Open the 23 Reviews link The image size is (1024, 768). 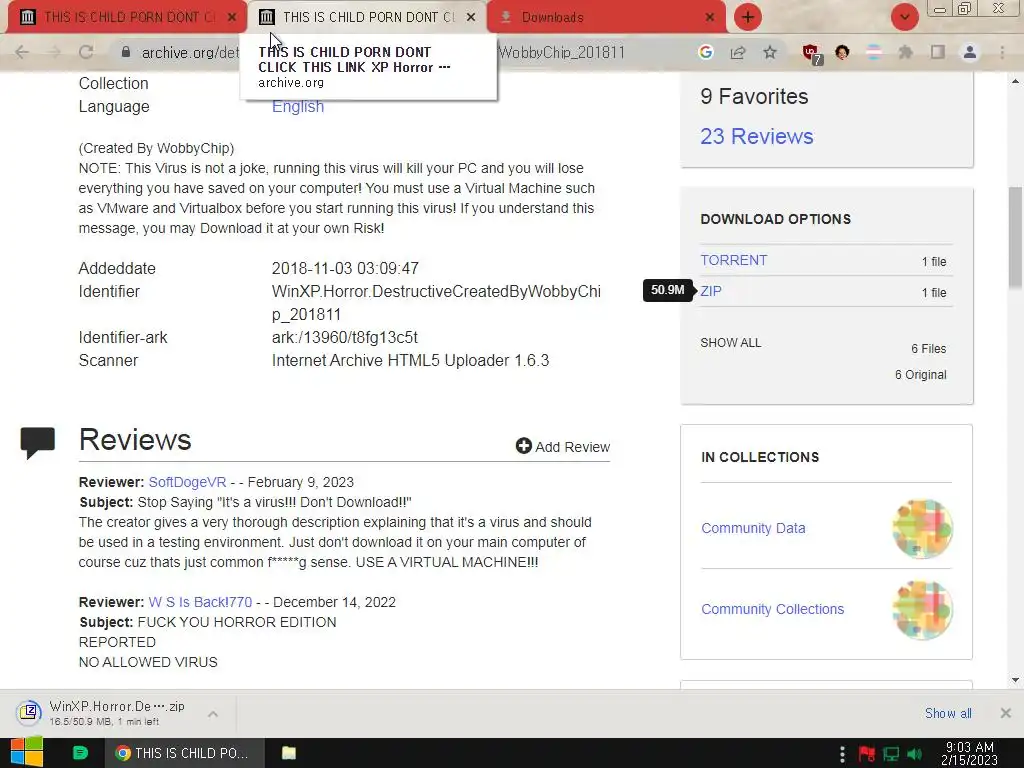(x=756, y=136)
